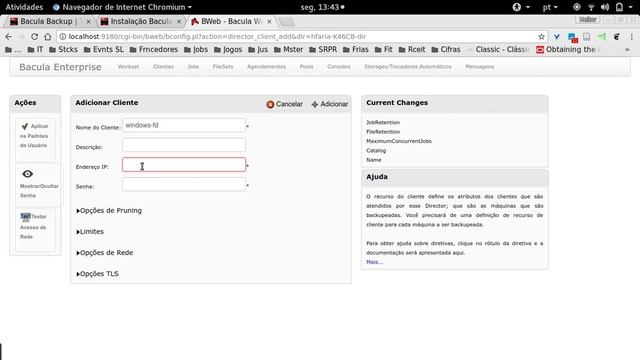The width and height of the screenshot is (640, 360).
Task: Open the Rceit bookmarks folder
Action: 412,49
